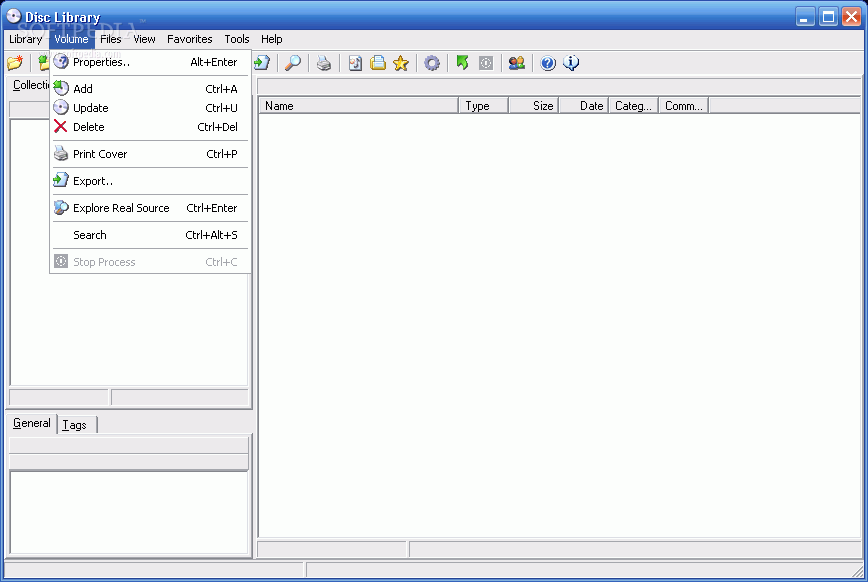This screenshot has width=868, height=582.
Task: Select Update in the Volume menu
Action: coord(150,108)
